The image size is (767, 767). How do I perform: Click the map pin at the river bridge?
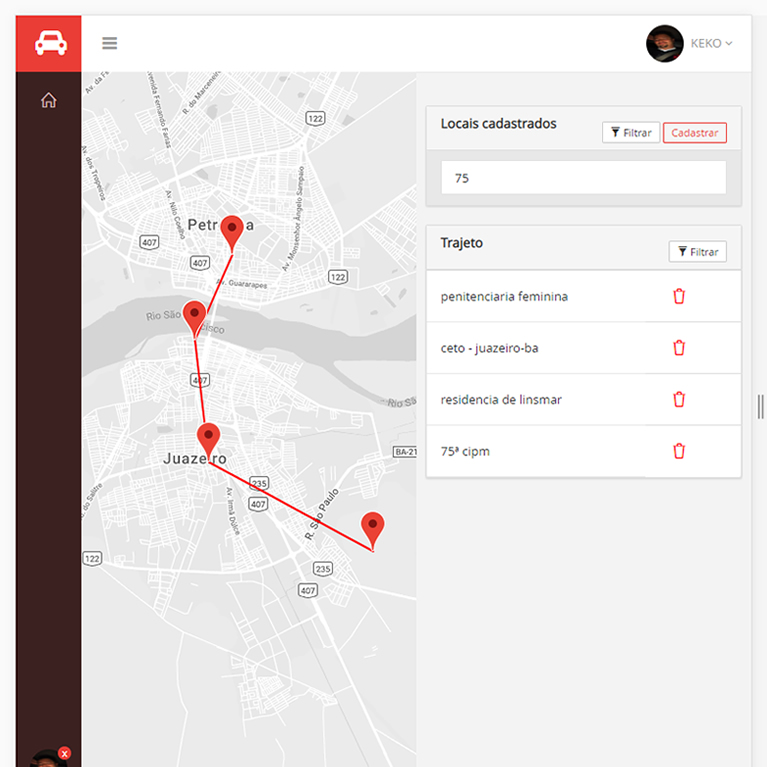click(x=194, y=315)
